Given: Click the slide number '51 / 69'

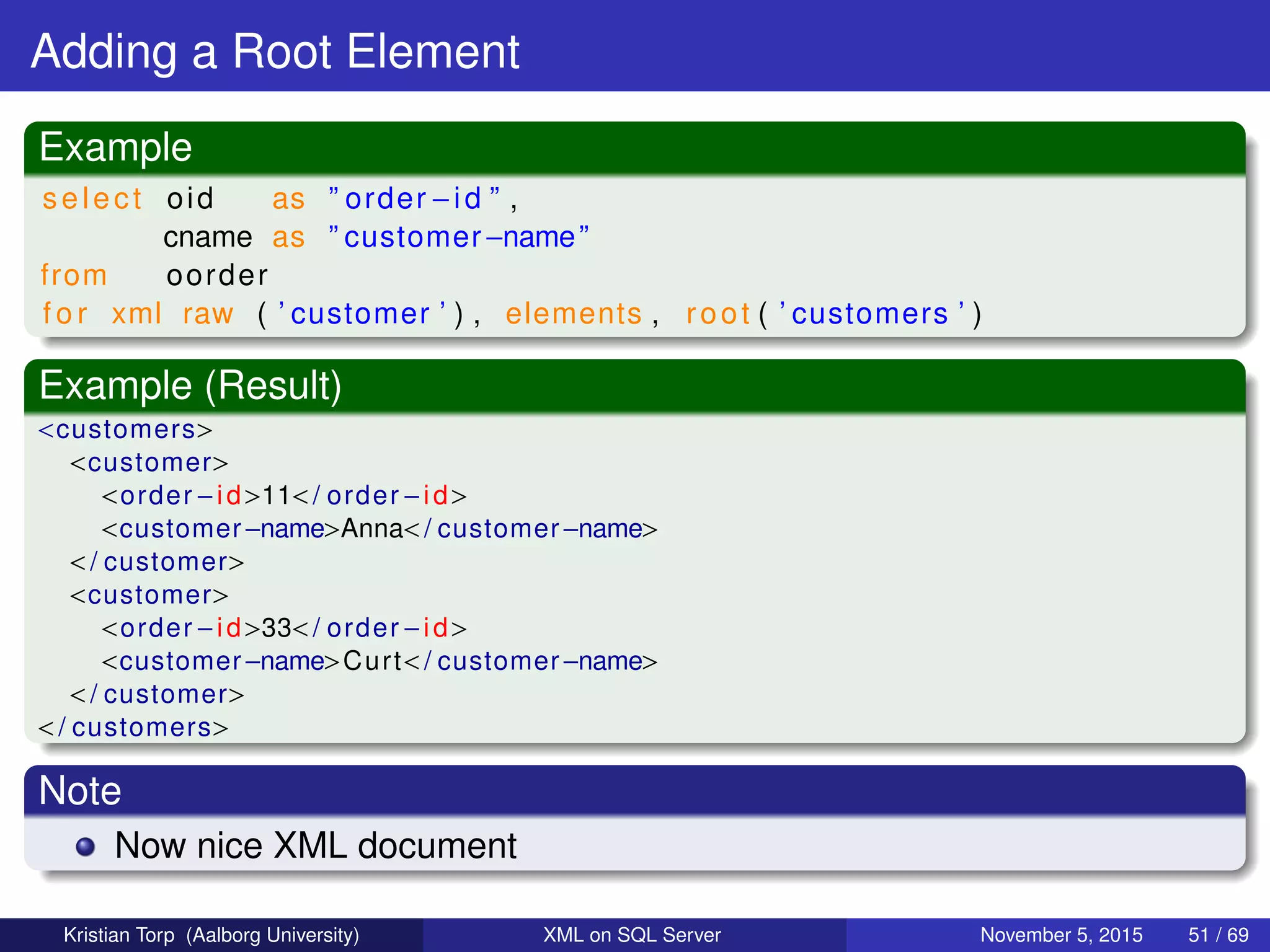Looking at the screenshot, I should pyautogui.click(x=1218, y=935).
